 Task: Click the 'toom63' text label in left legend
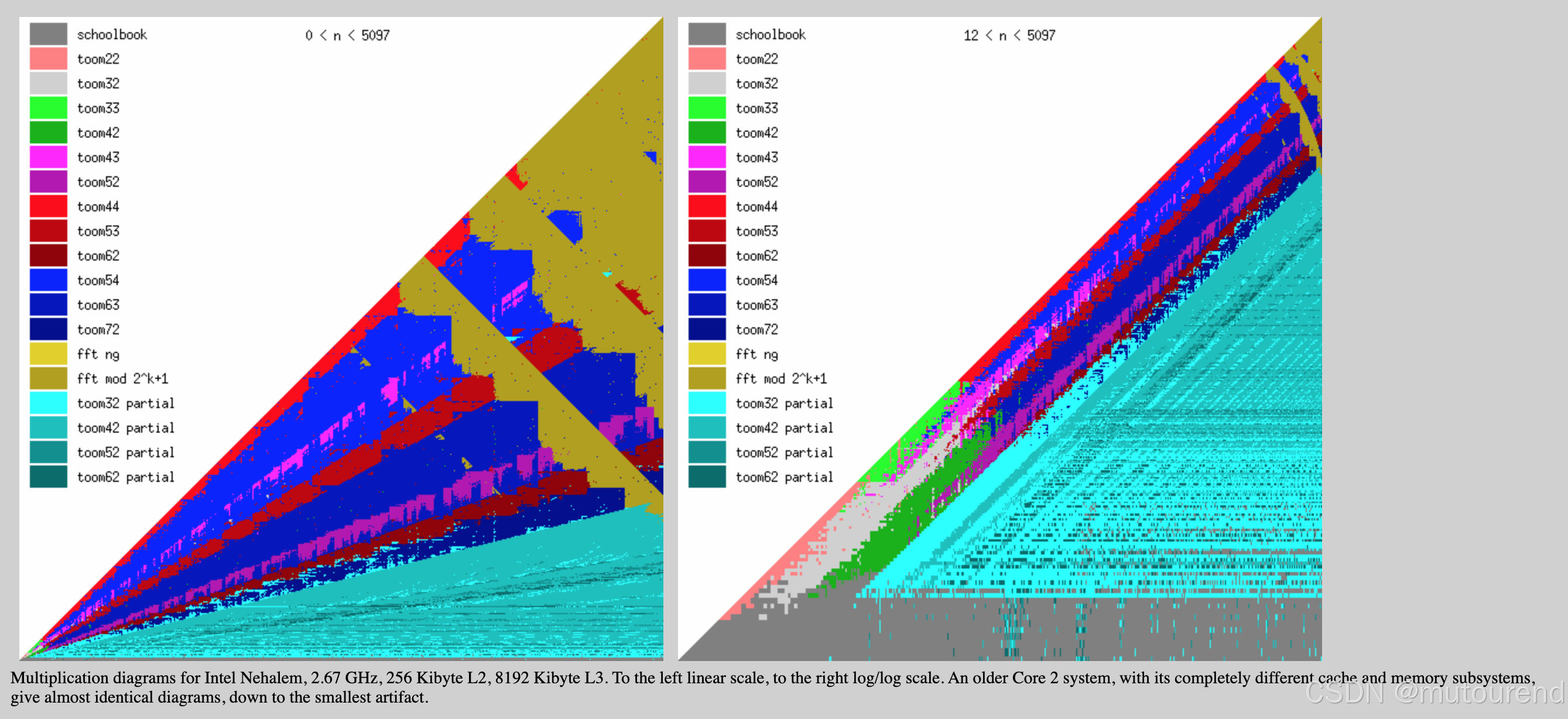coord(98,305)
